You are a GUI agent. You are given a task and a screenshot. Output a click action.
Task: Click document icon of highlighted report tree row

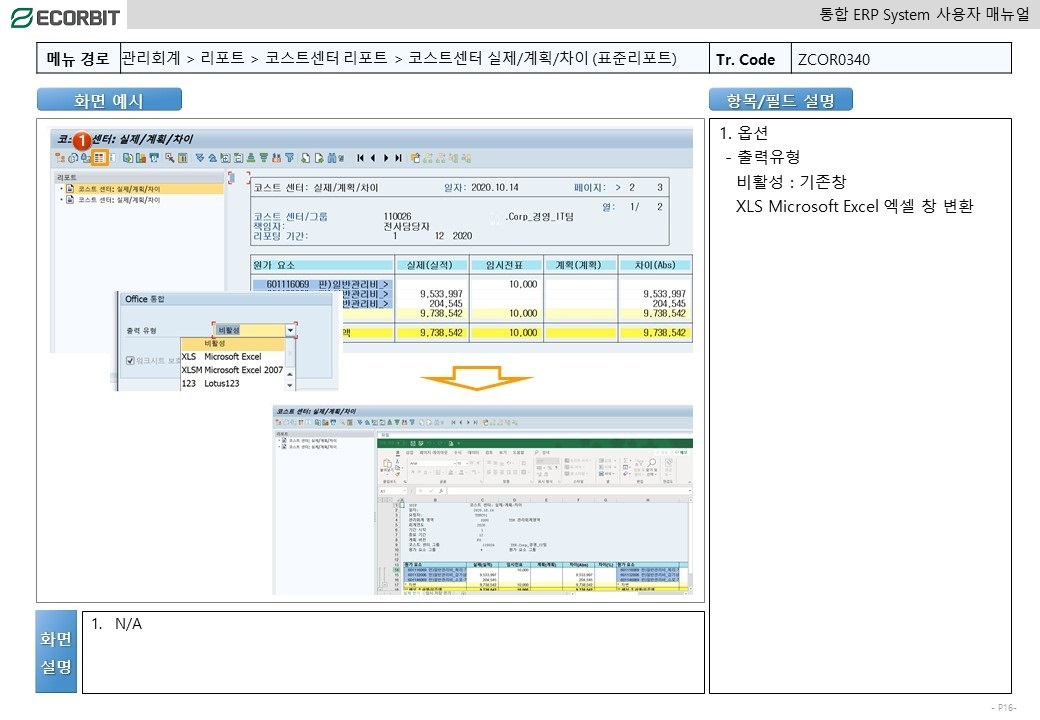pyautogui.click(x=70, y=189)
